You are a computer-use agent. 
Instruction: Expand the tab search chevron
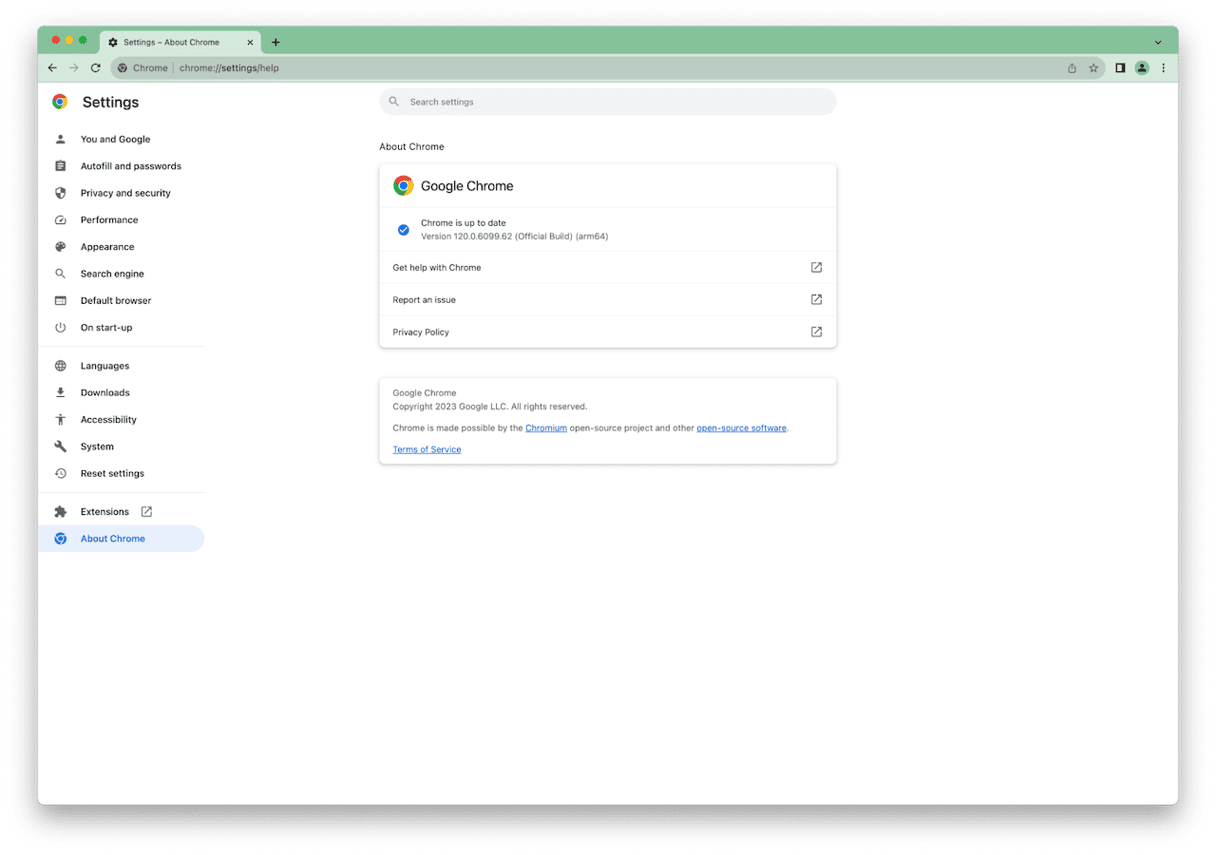(1158, 42)
